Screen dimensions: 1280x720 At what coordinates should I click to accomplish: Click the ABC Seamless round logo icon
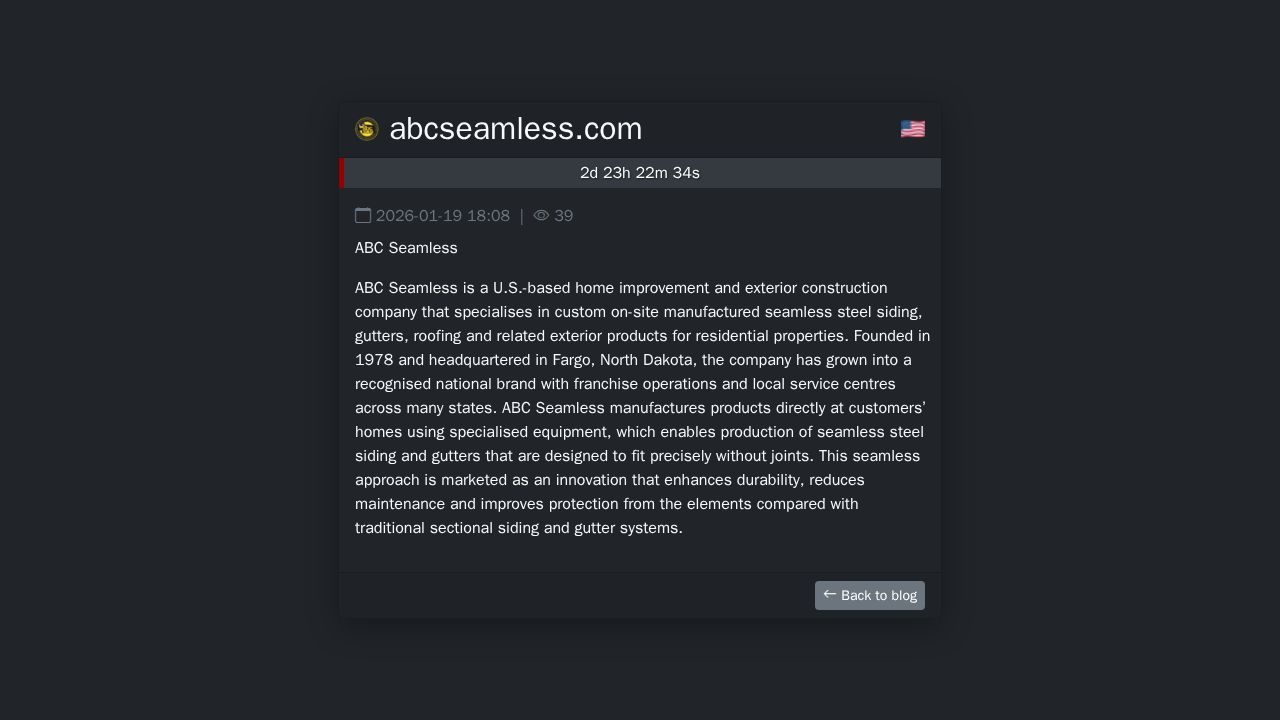[367, 129]
